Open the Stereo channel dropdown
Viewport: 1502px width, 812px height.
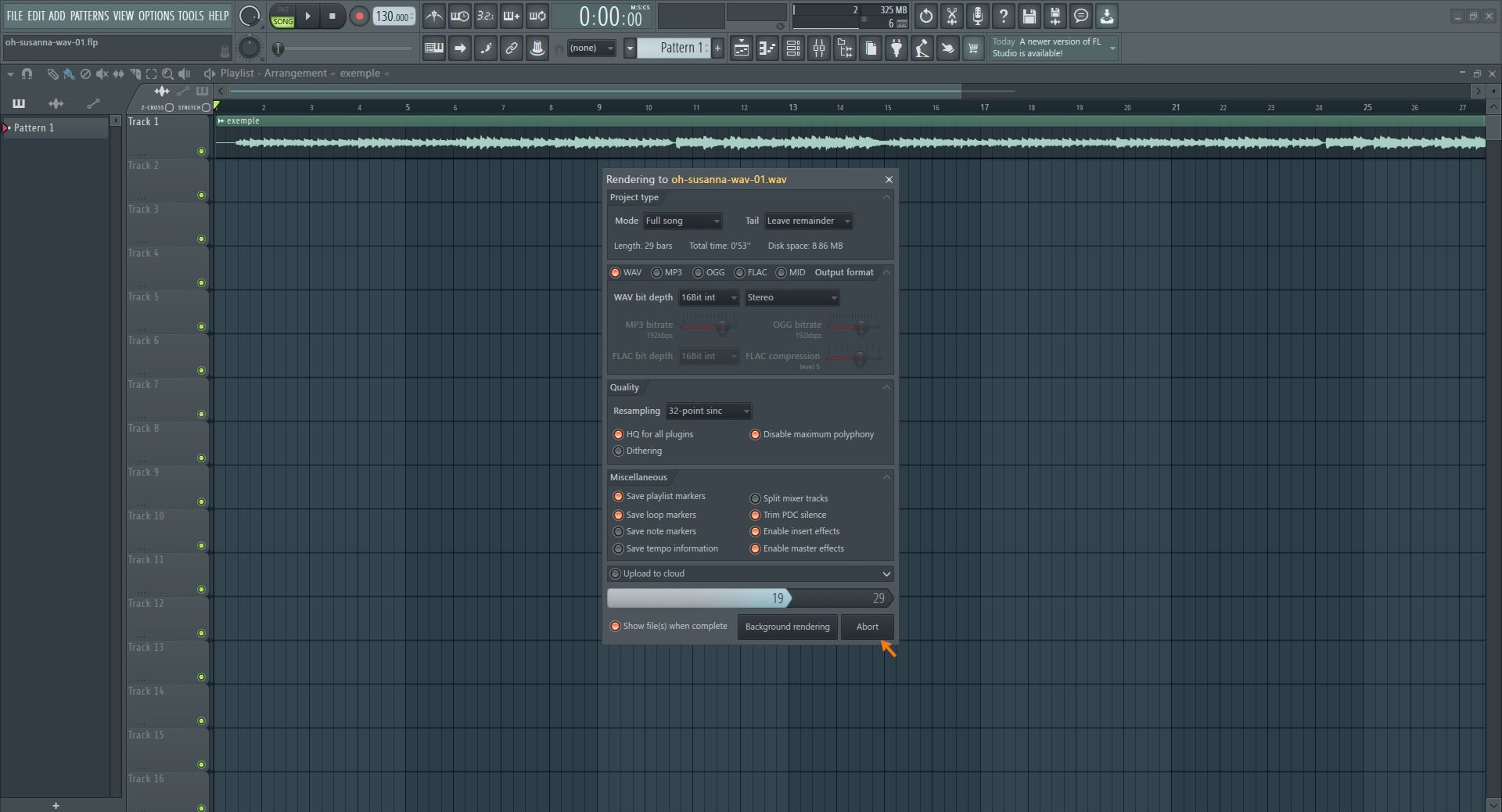pos(792,297)
